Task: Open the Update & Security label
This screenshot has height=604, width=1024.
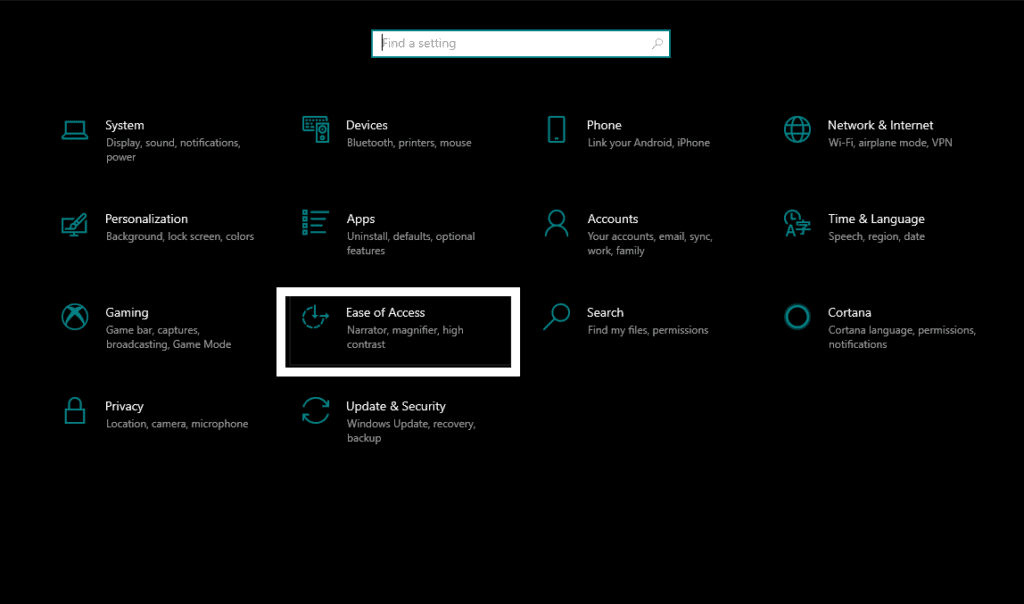Action: tap(395, 406)
